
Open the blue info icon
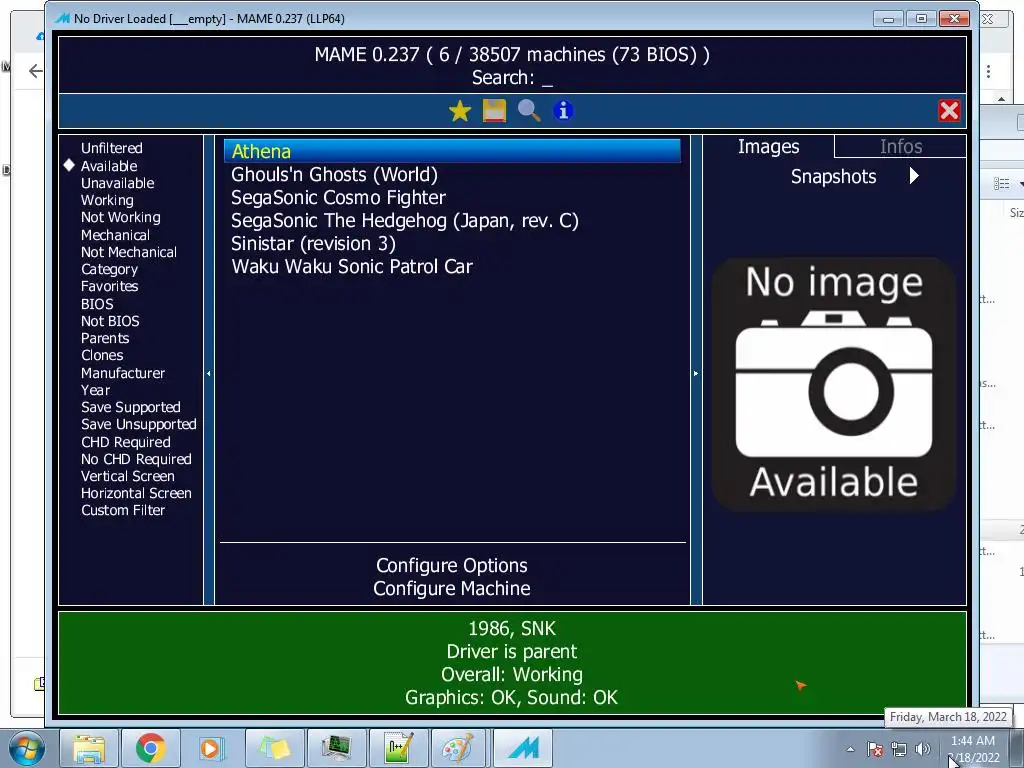[x=563, y=111]
